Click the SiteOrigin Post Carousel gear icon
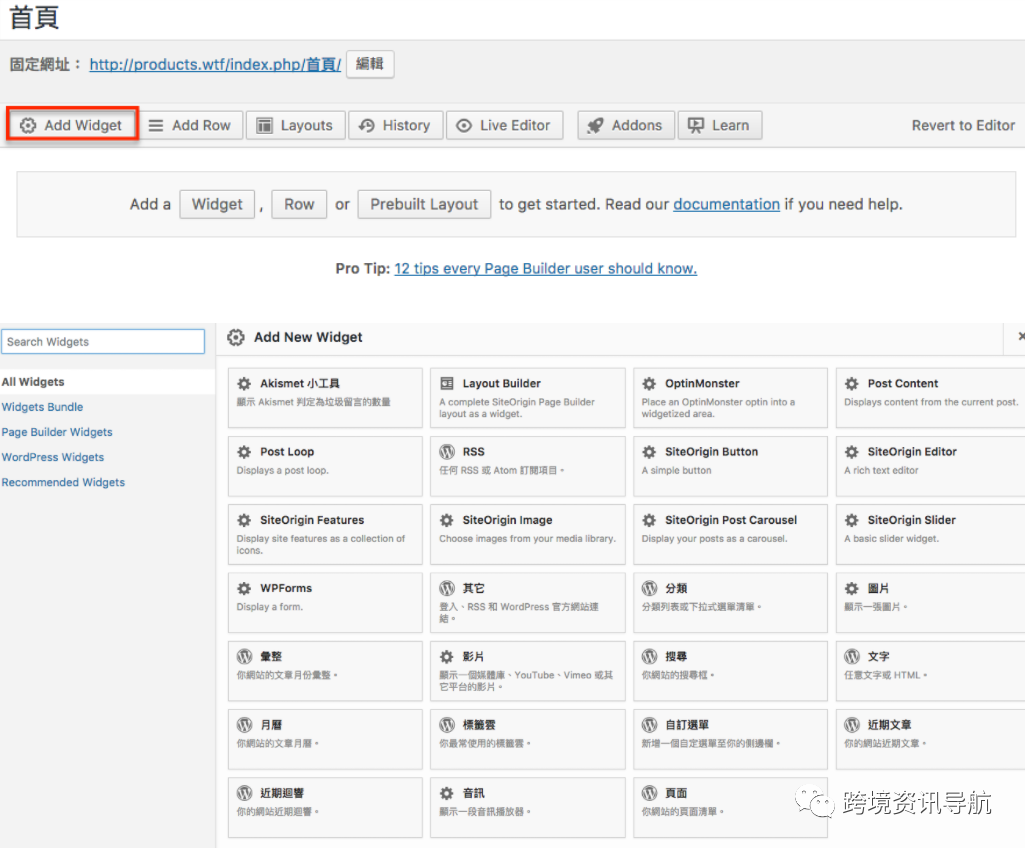 pos(649,520)
